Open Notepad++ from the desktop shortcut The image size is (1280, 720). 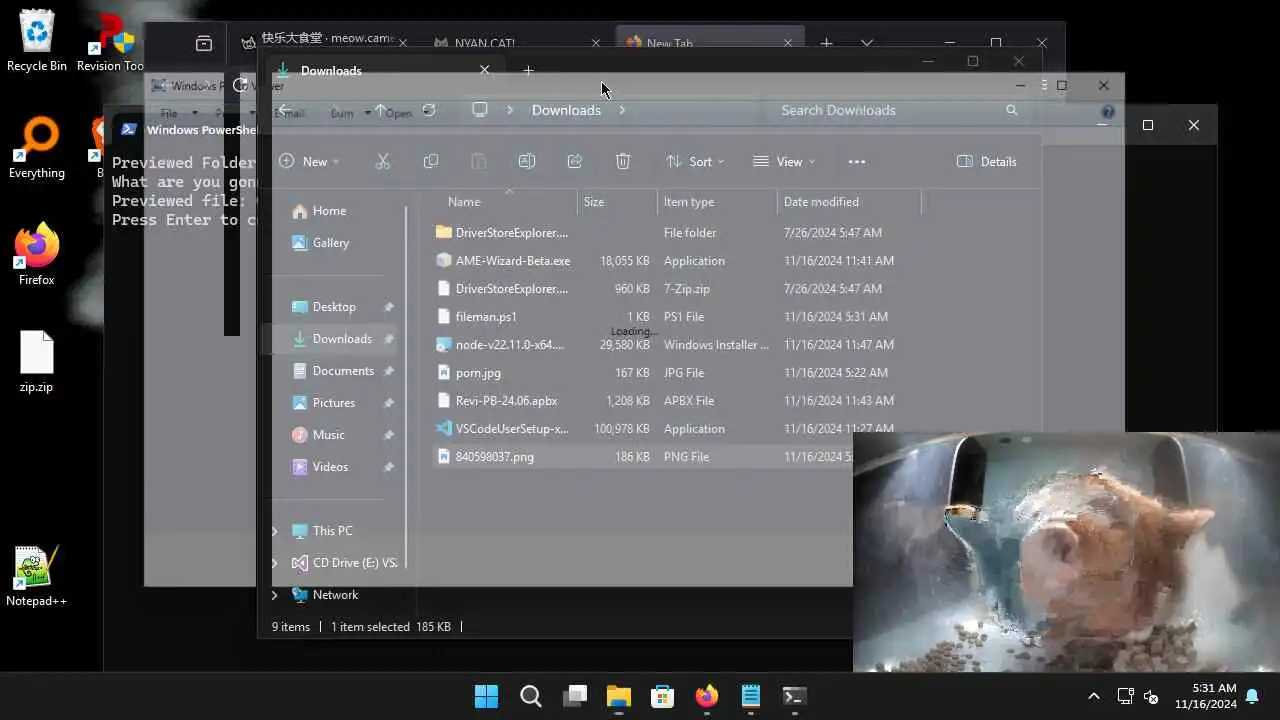37,577
